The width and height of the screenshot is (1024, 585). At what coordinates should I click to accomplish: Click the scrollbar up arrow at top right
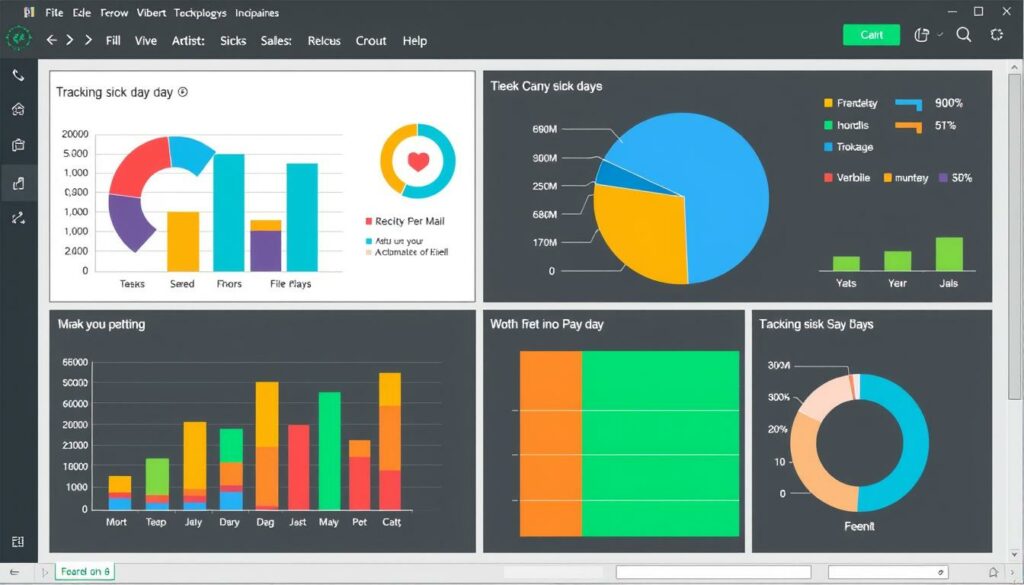point(1015,67)
